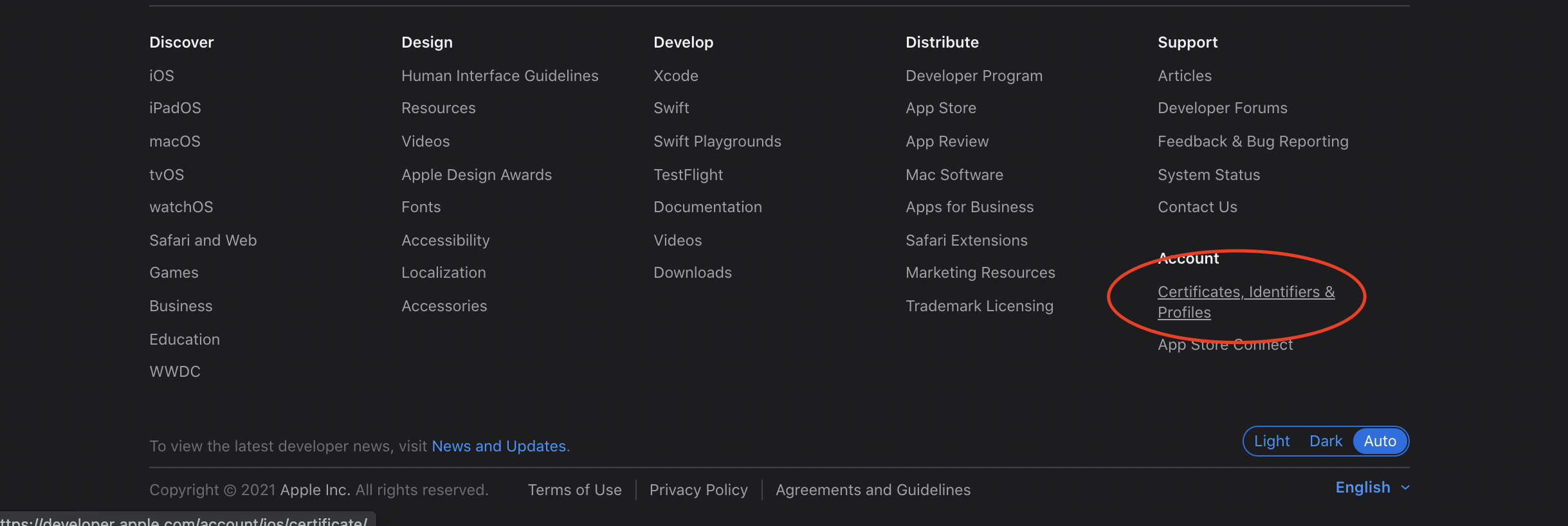1568x526 pixels.
Task: Open Videos in the Design column
Action: 426,141
